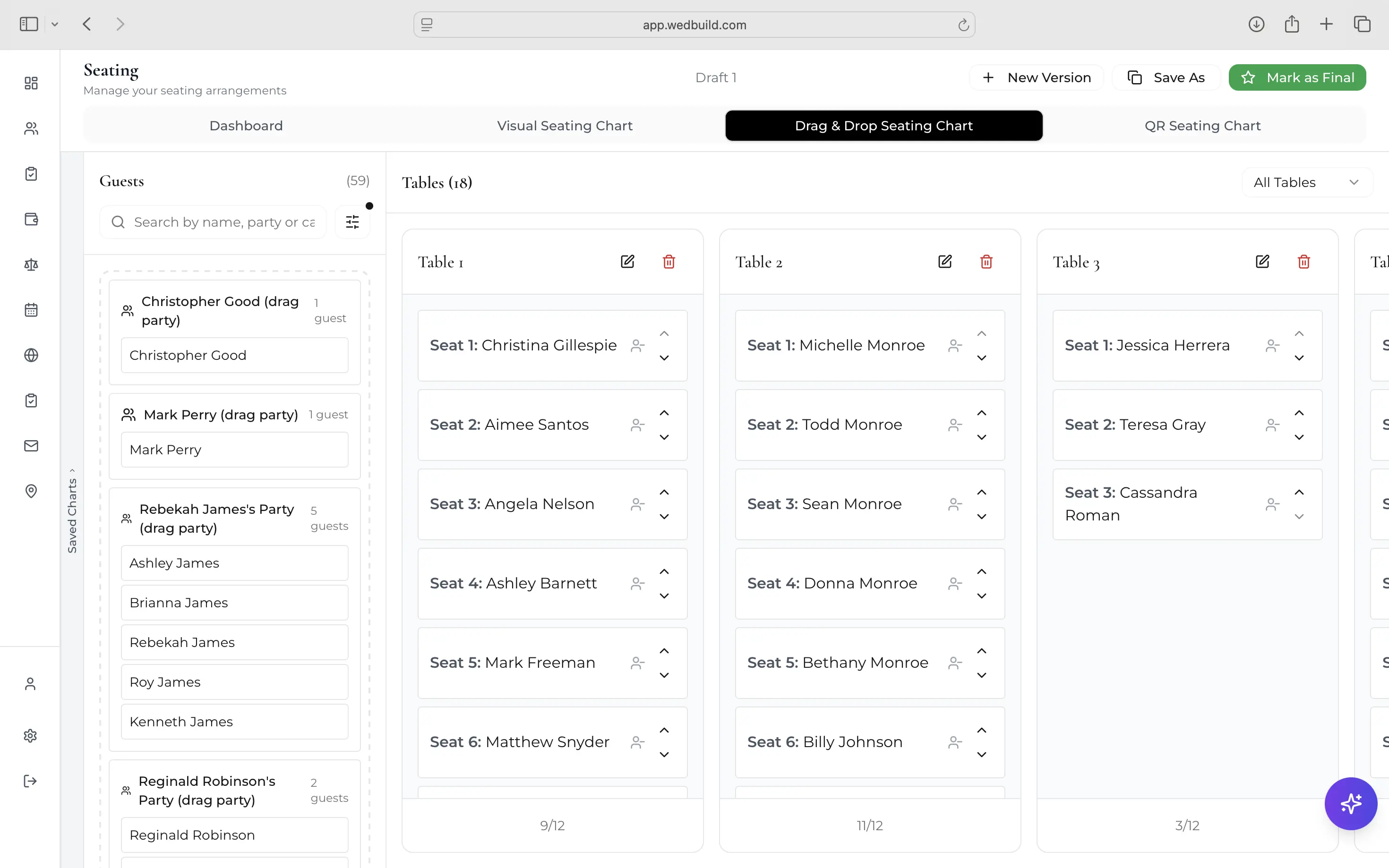1389x868 pixels.
Task: Click the browser share icon
Action: pyautogui.click(x=1292, y=24)
